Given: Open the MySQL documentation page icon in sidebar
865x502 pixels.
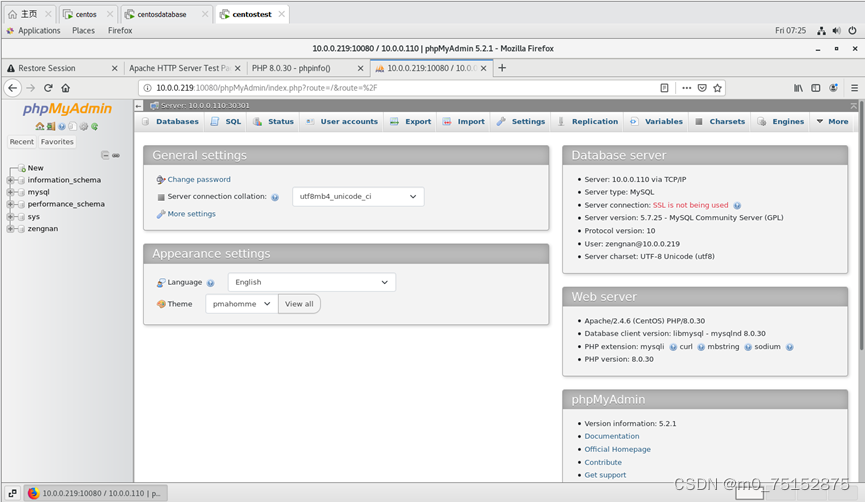Looking at the screenshot, I should point(72,126).
